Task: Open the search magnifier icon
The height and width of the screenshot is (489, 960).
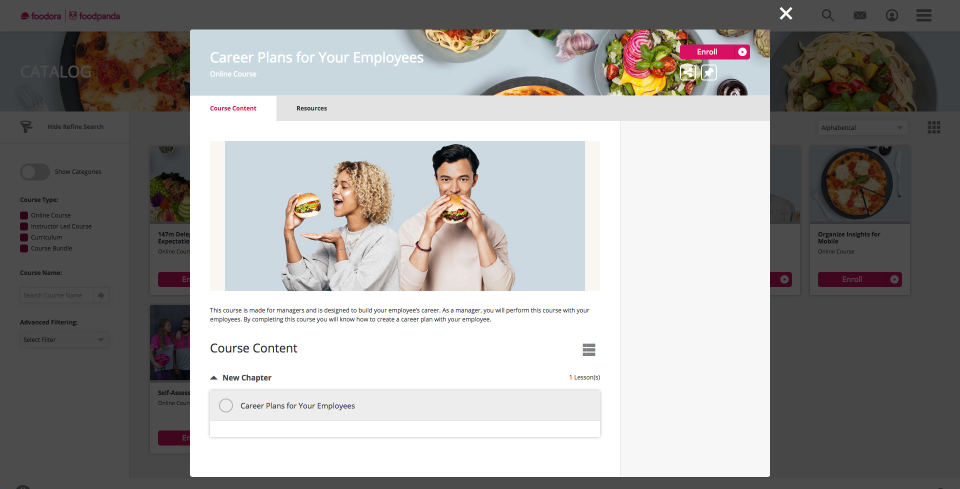Action: click(828, 15)
